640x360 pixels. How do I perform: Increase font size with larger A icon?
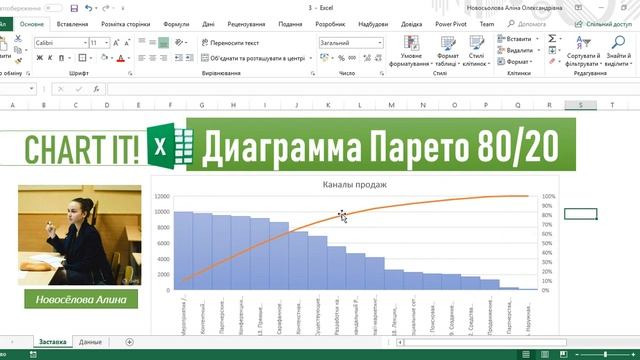coord(116,42)
